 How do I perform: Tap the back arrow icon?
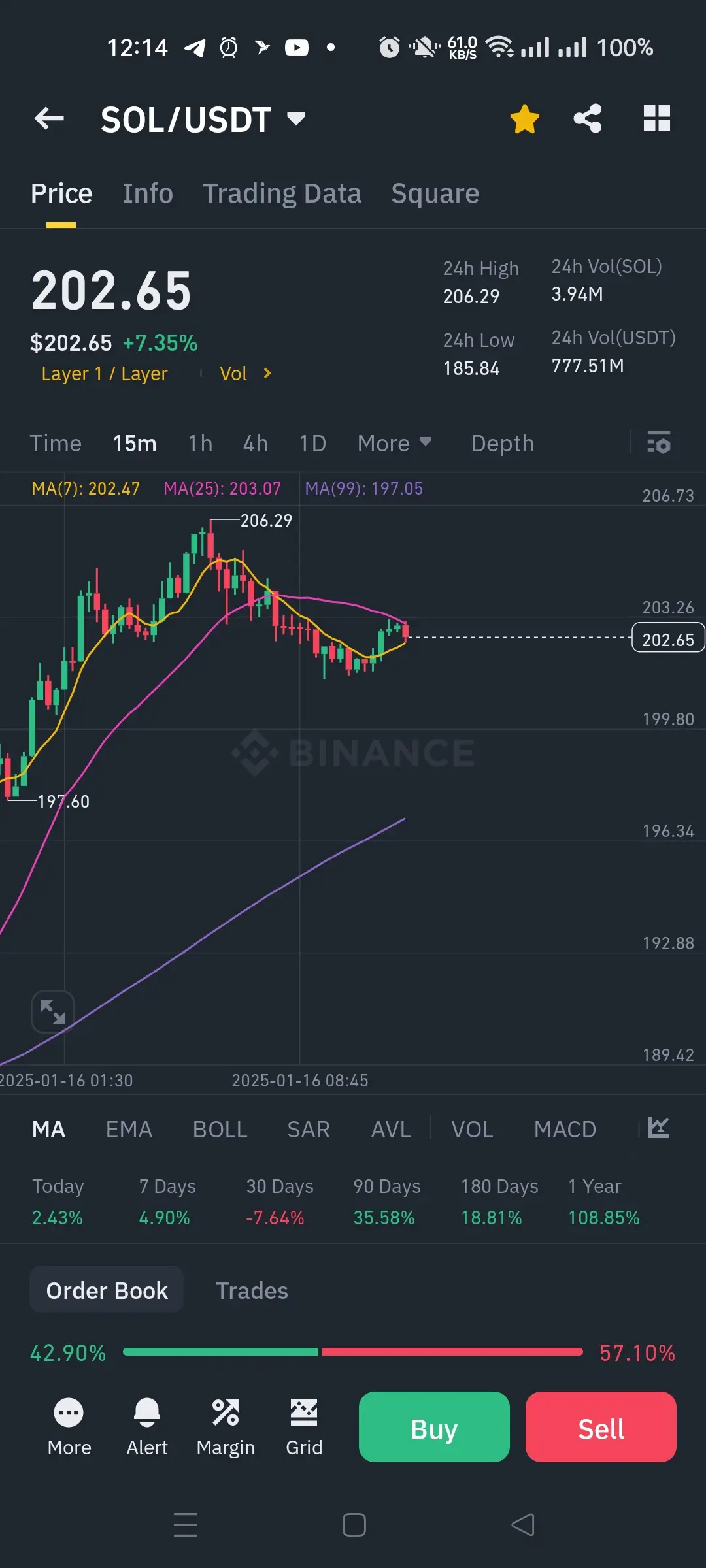point(49,119)
